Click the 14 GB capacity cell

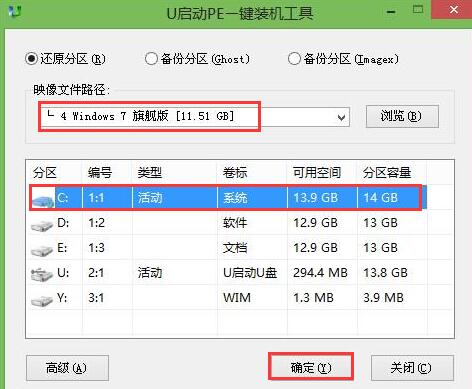[380, 198]
